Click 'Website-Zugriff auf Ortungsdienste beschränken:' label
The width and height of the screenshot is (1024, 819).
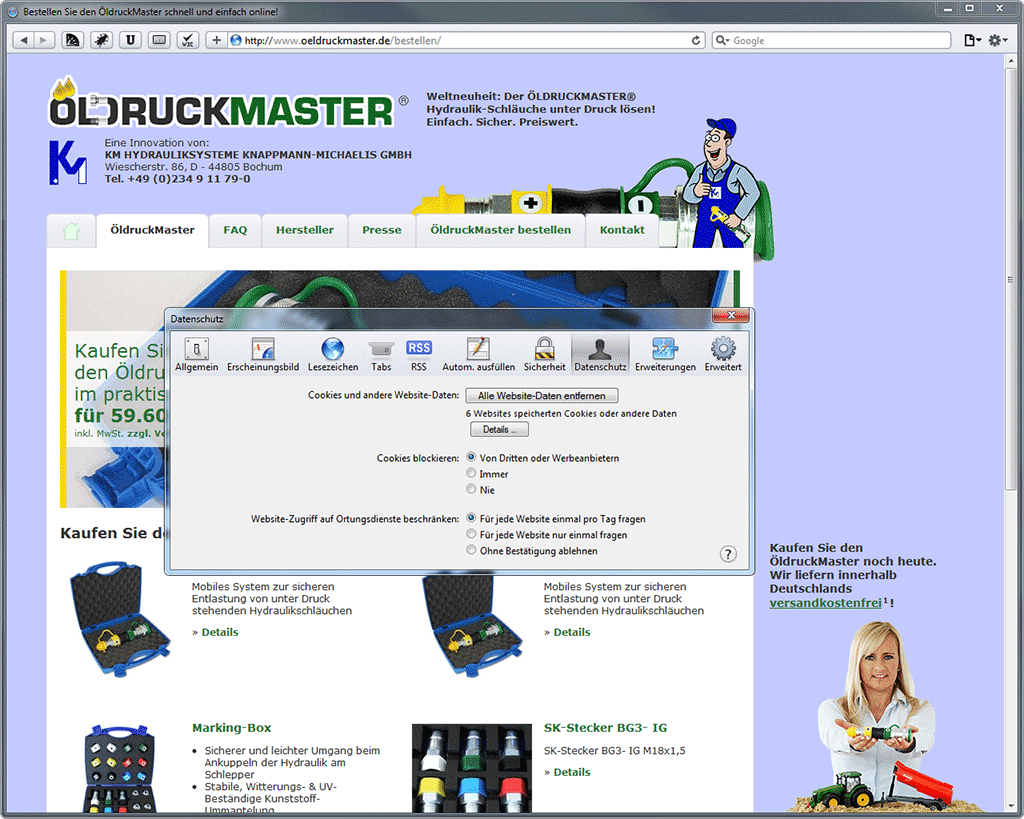click(355, 519)
